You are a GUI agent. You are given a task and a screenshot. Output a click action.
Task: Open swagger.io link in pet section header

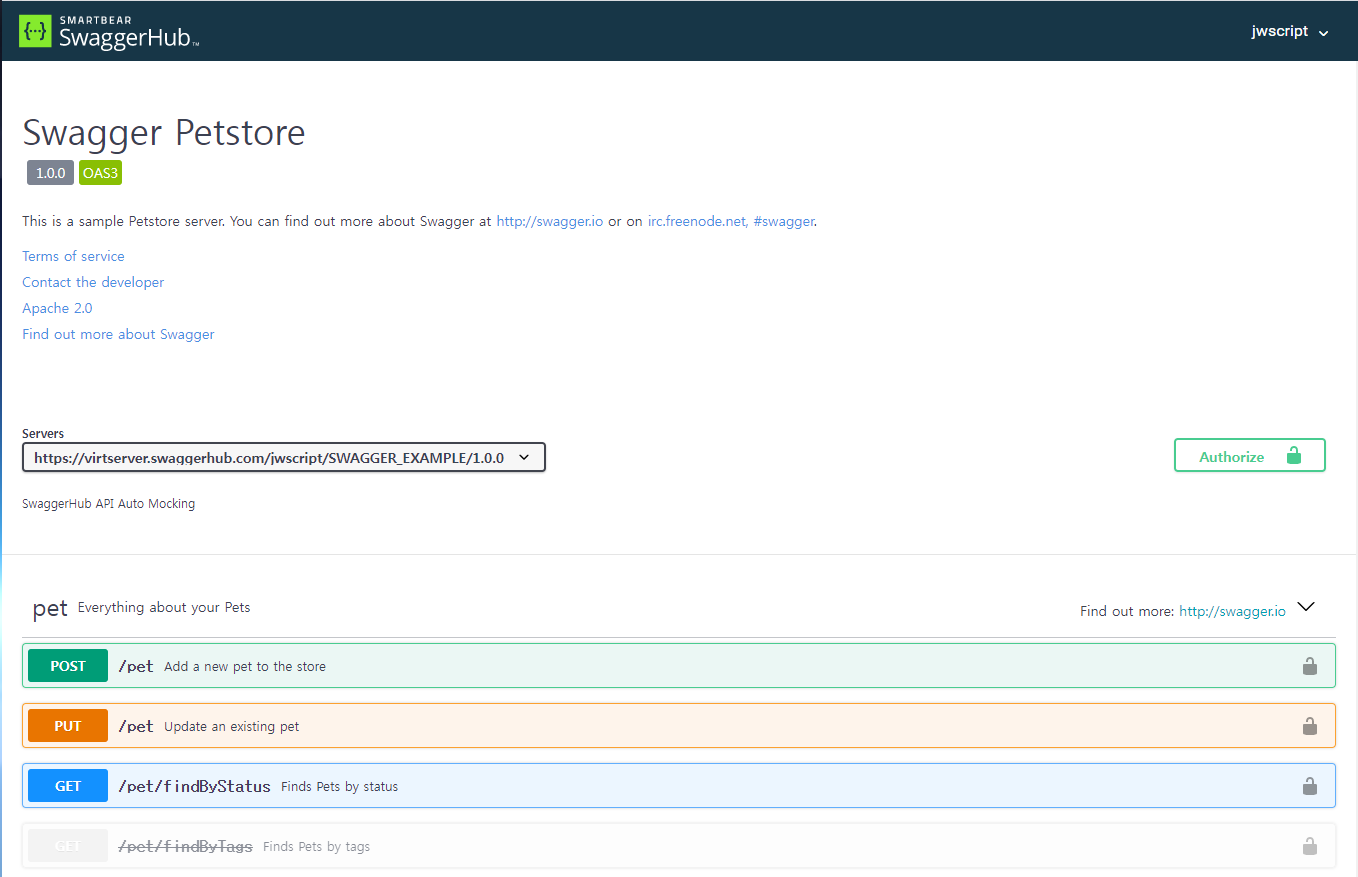(1232, 611)
